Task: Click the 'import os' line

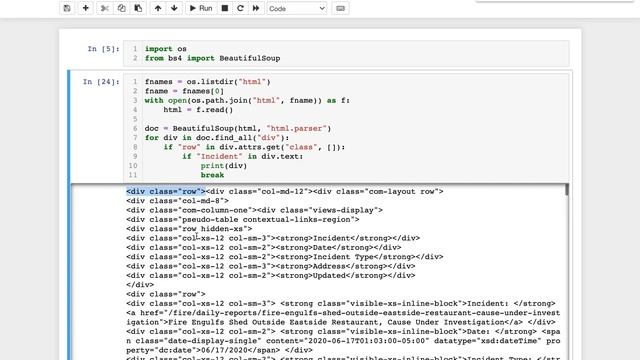Action: point(166,49)
